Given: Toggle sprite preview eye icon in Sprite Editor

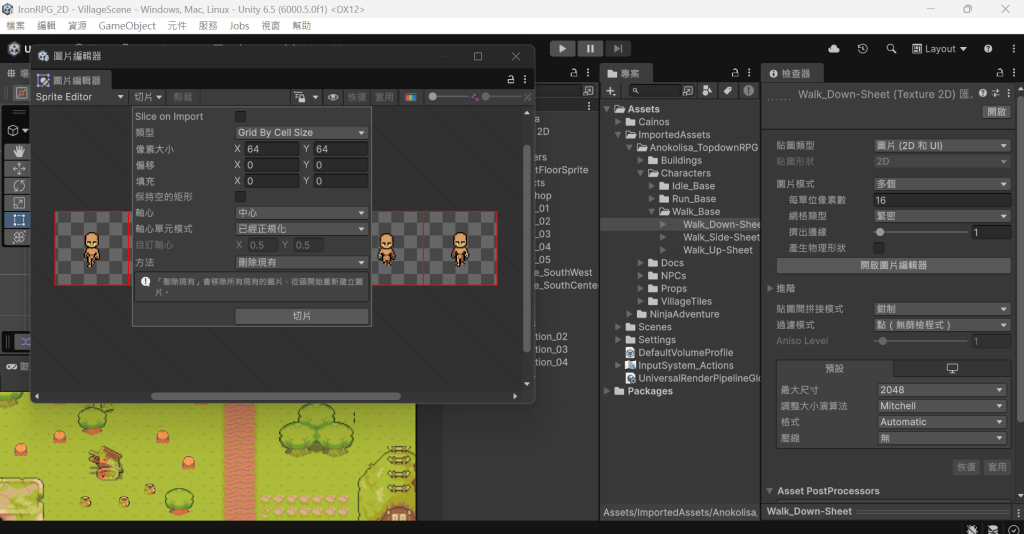Looking at the screenshot, I should (x=333, y=97).
